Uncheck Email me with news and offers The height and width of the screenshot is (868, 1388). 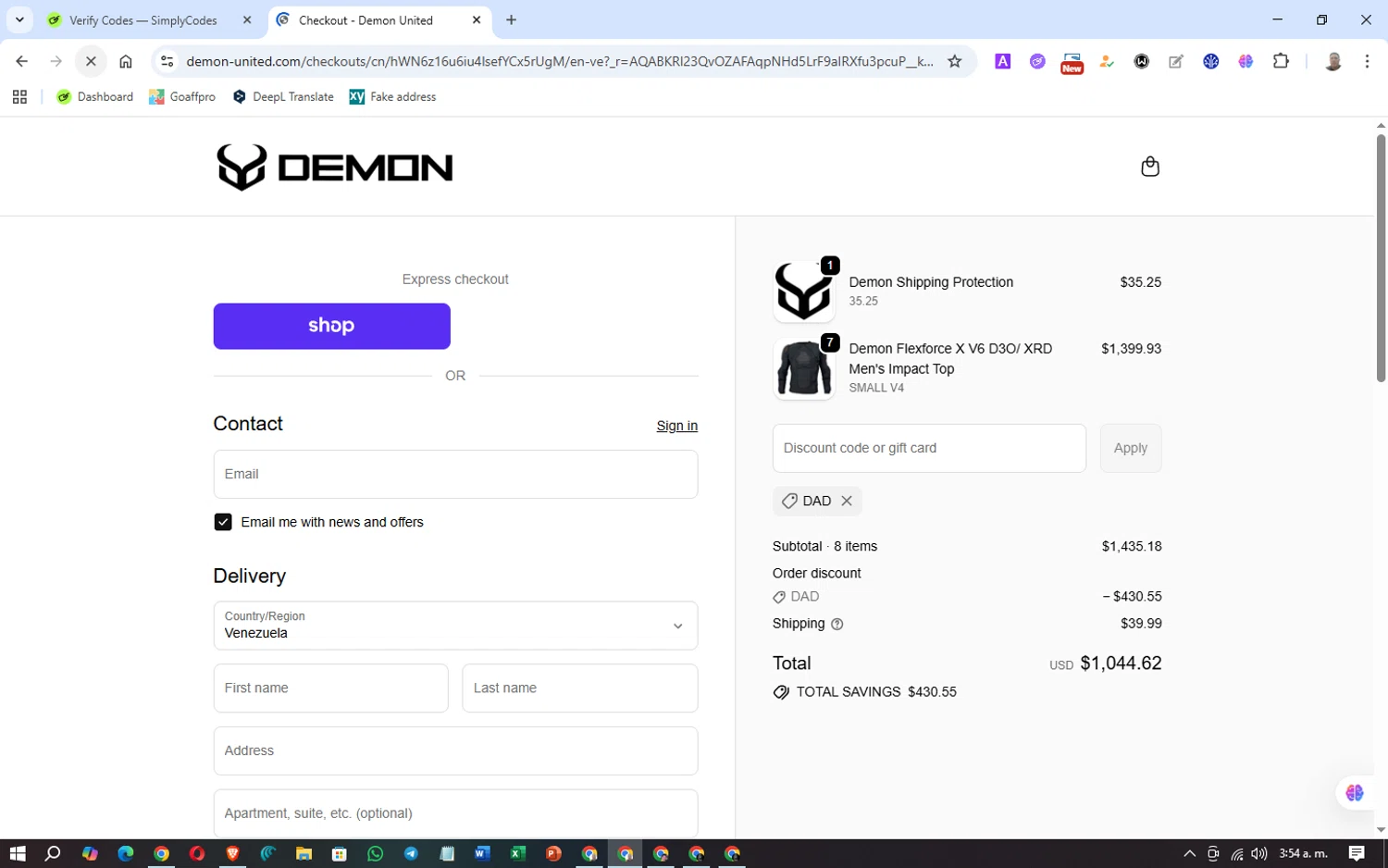(x=223, y=522)
